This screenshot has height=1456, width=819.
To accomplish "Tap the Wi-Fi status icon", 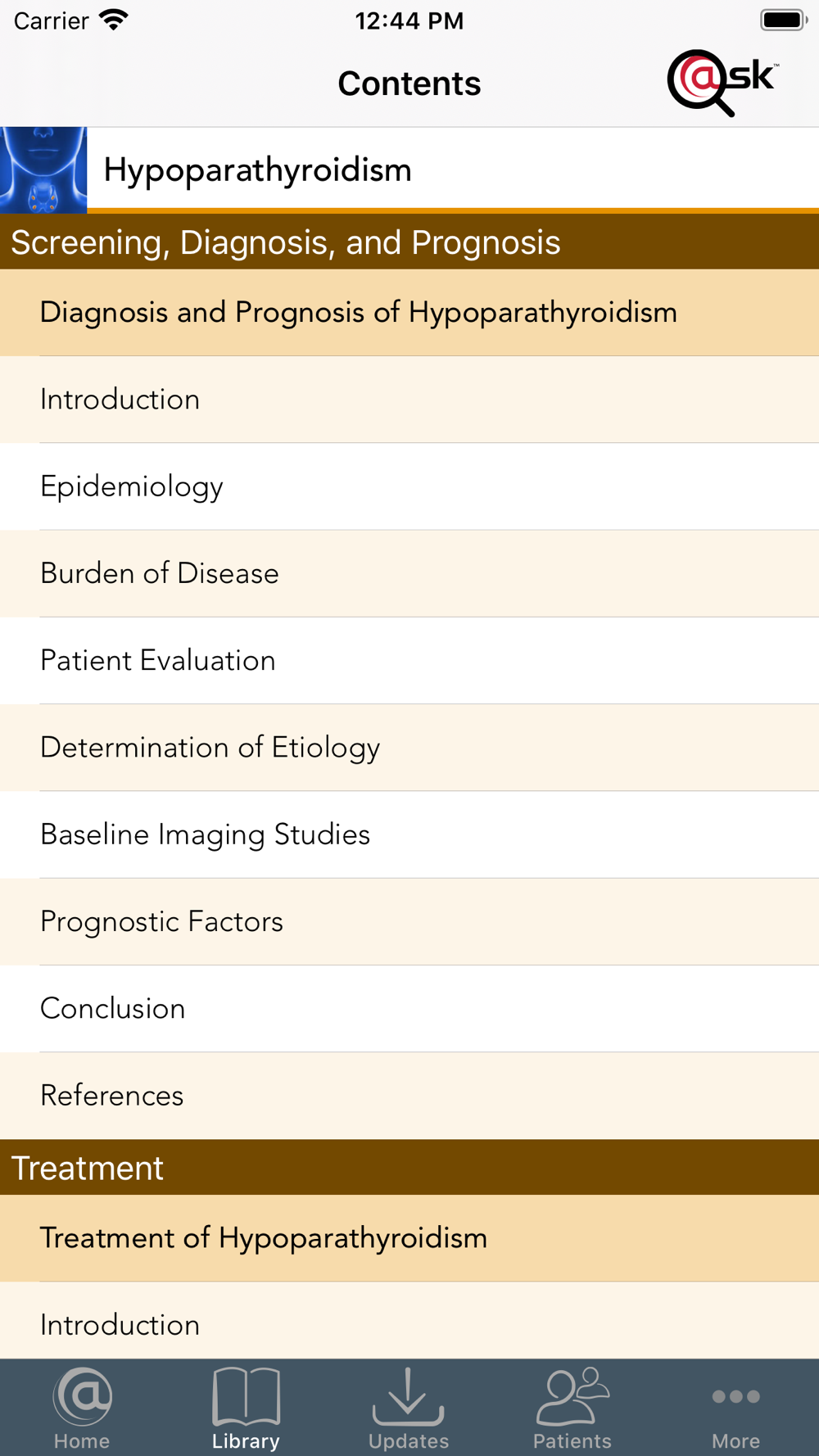I will [114, 20].
